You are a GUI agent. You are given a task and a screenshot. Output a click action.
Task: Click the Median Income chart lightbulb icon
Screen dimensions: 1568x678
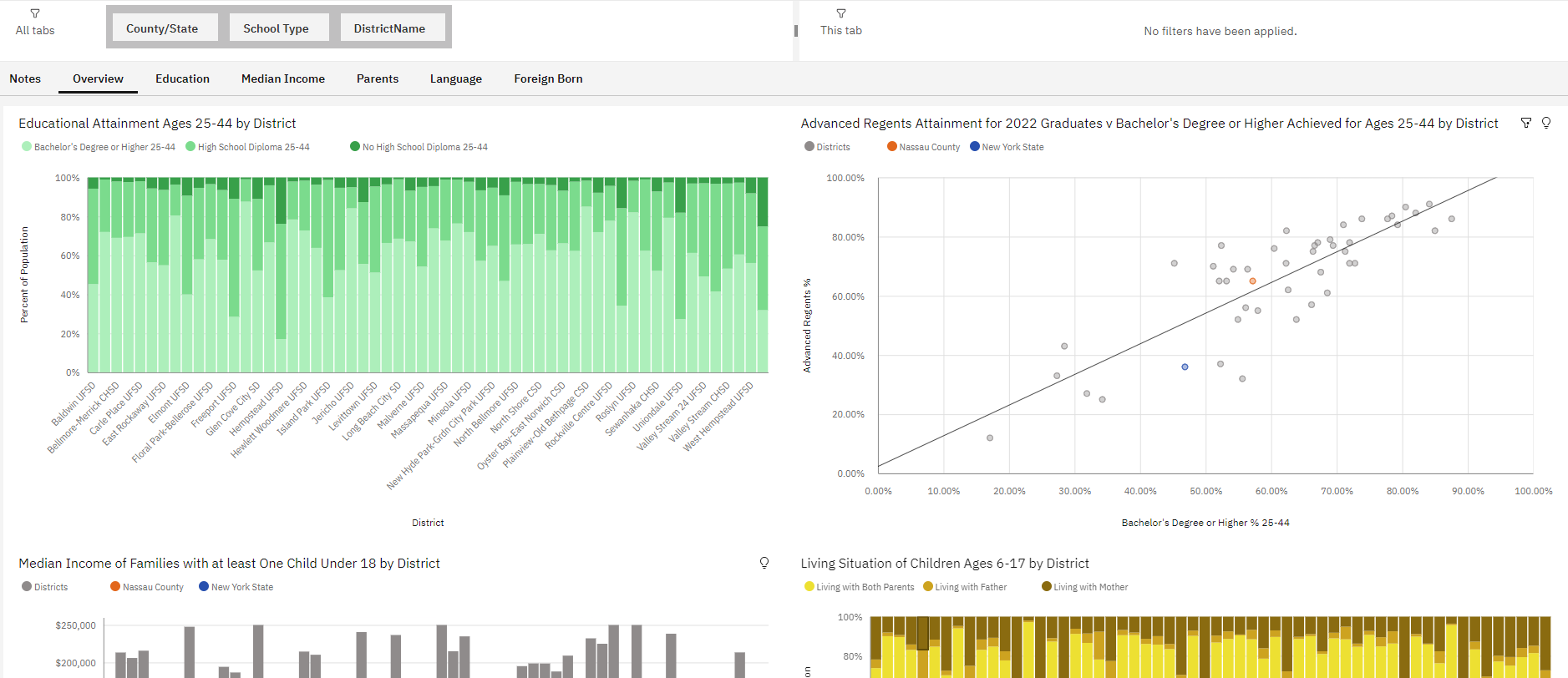coord(764,563)
